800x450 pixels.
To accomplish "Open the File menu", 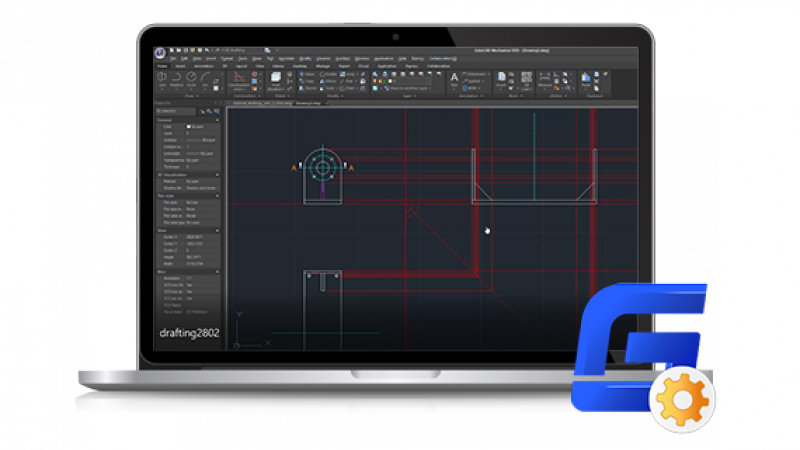I will pyautogui.click(x=172, y=58).
